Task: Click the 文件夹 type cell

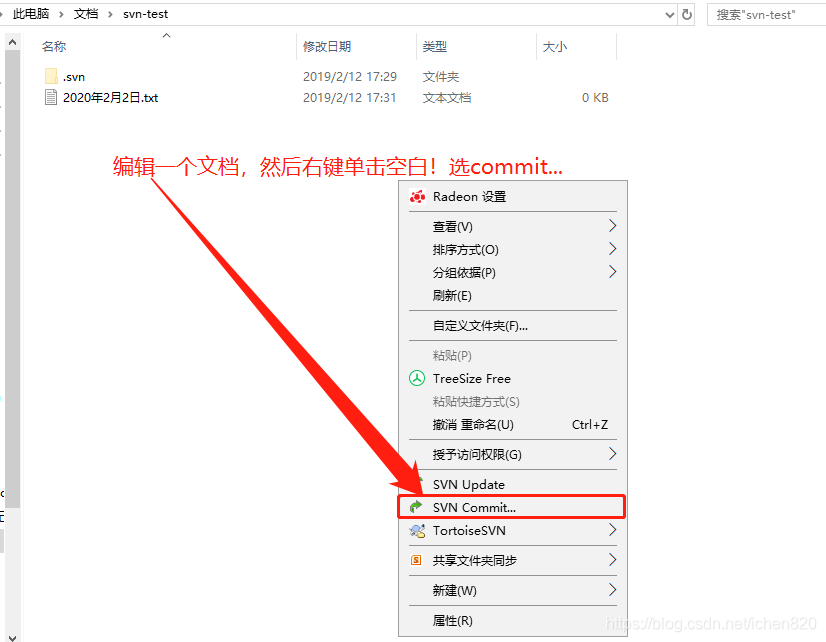Action: (440, 77)
